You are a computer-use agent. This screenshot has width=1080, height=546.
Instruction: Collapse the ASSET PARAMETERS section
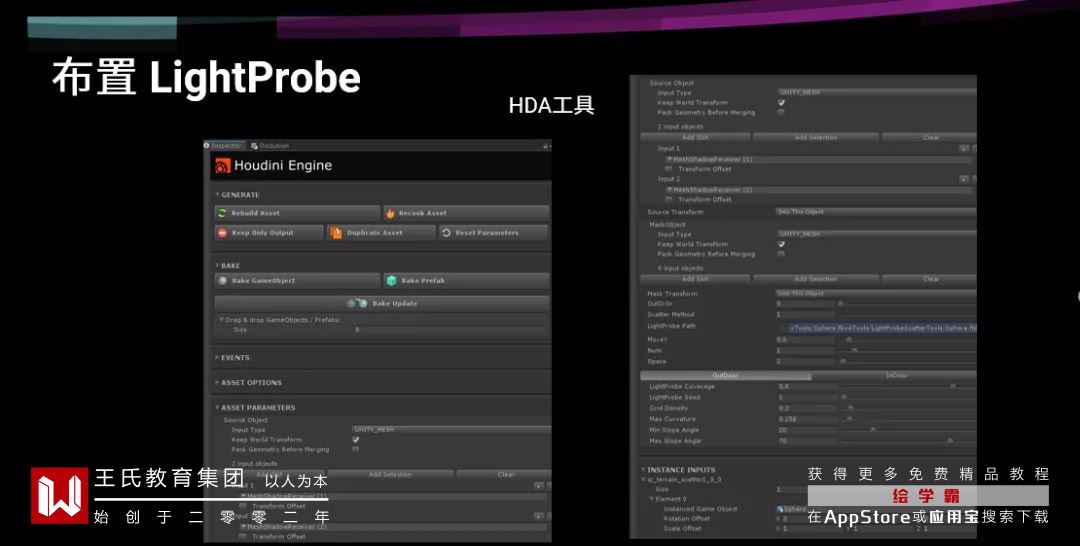[x=217, y=408]
